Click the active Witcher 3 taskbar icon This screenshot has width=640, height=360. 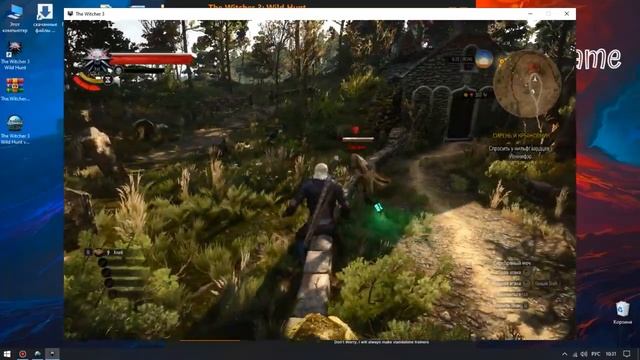(52, 354)
